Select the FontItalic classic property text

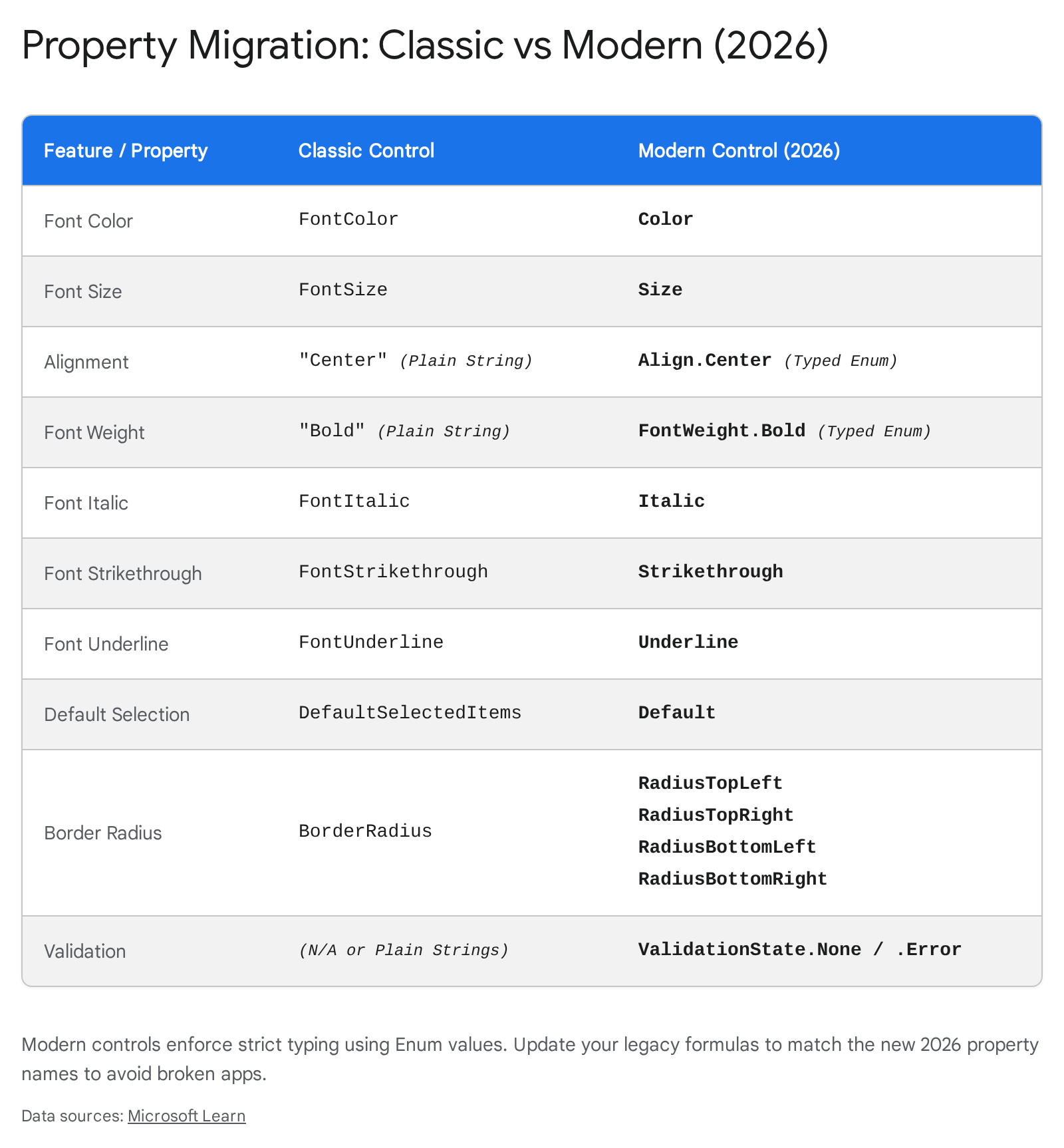[x=354, y=502]
